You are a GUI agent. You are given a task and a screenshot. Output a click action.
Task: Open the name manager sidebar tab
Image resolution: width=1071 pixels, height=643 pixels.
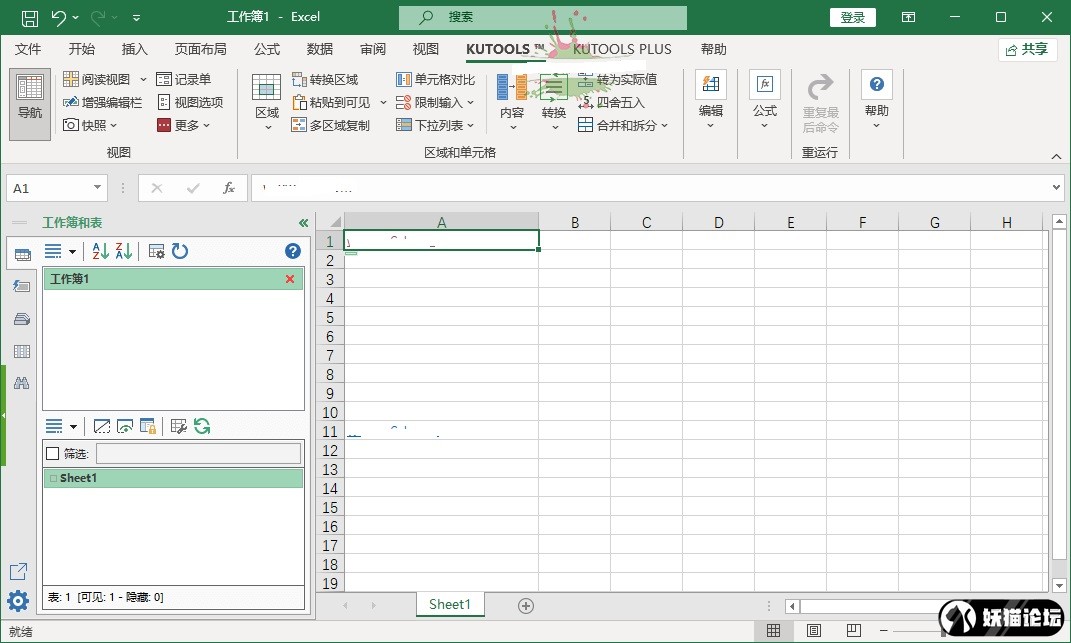pos(22,318)
